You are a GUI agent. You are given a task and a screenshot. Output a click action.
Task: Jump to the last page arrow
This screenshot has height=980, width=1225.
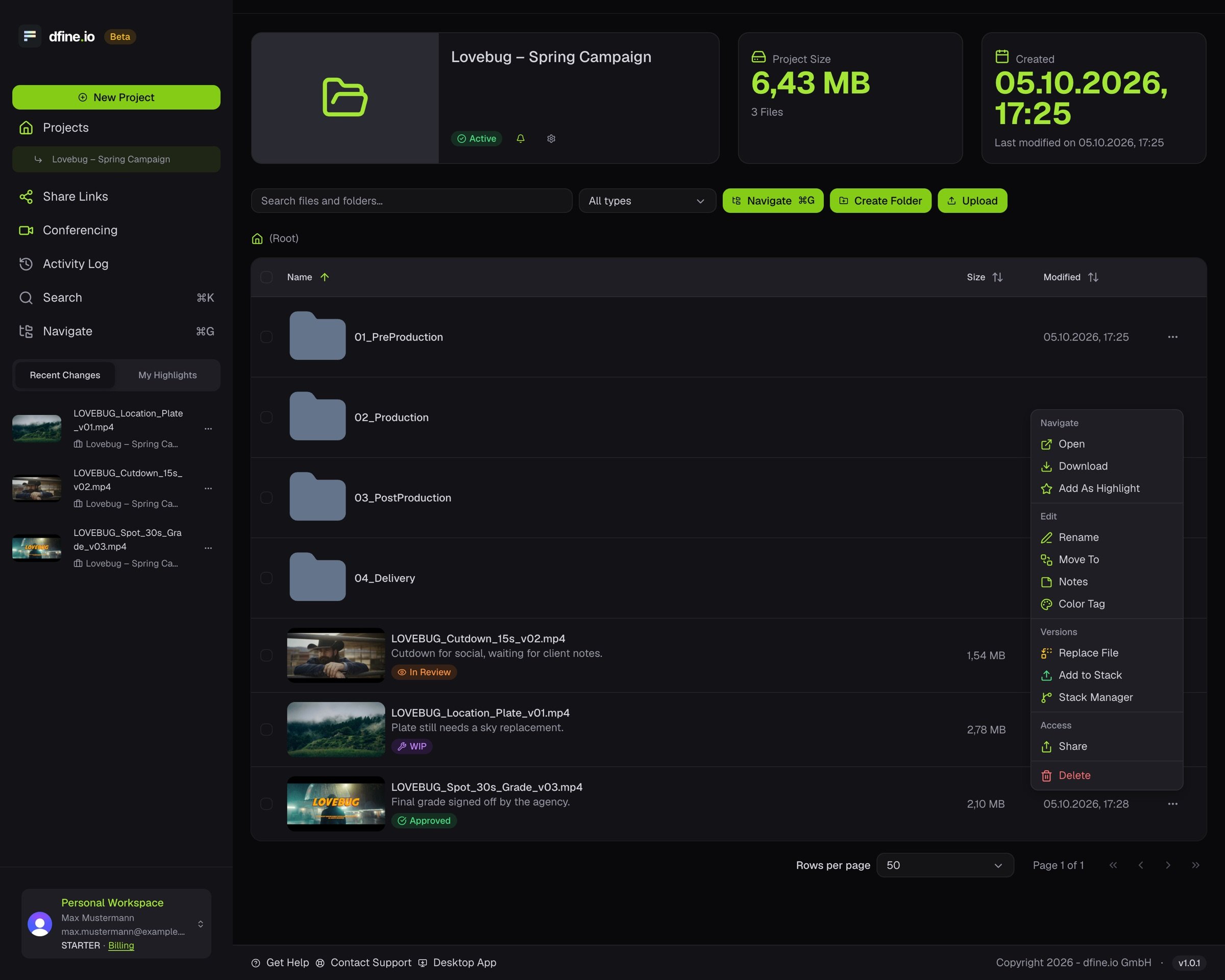pos(1195,865)
